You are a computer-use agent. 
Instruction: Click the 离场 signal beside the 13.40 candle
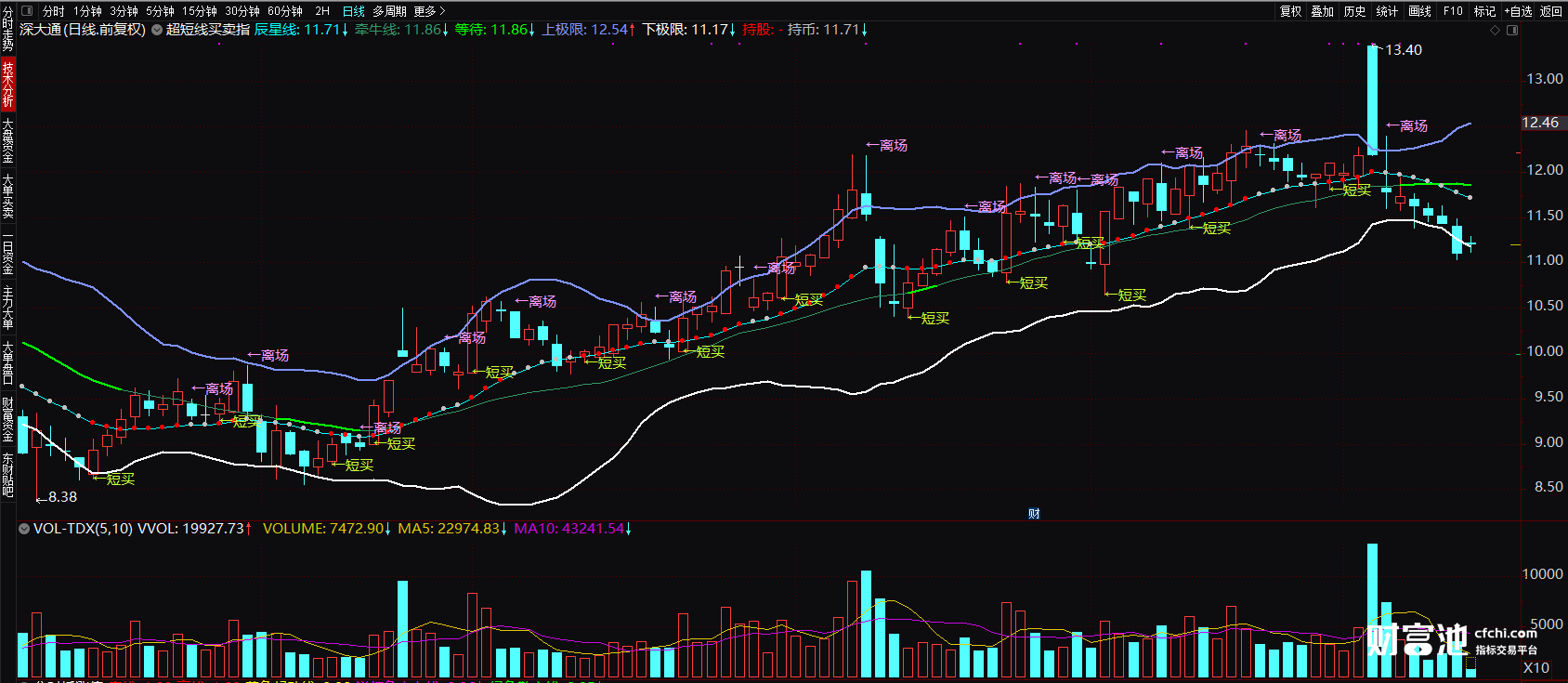(1407, 125)
